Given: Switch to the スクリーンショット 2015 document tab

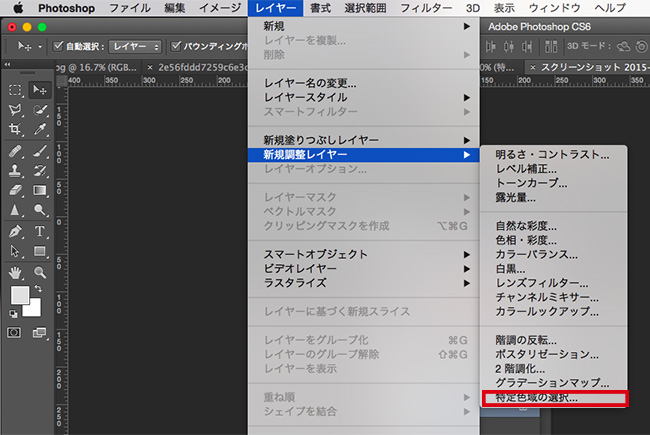Looking at the screenshot, I should click(590, 67).
